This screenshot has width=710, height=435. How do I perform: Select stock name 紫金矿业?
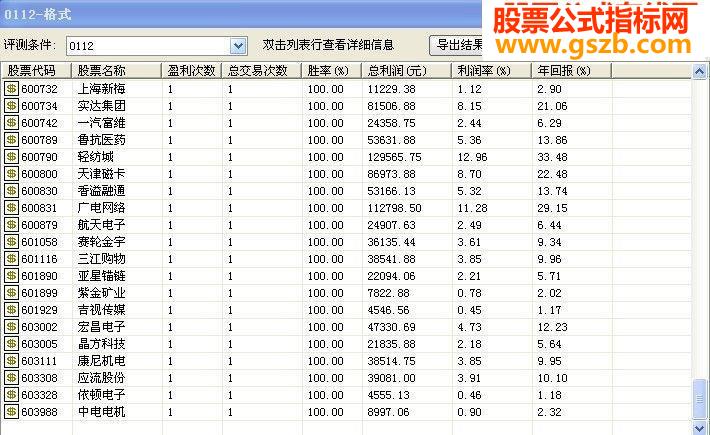coord(101,293)
